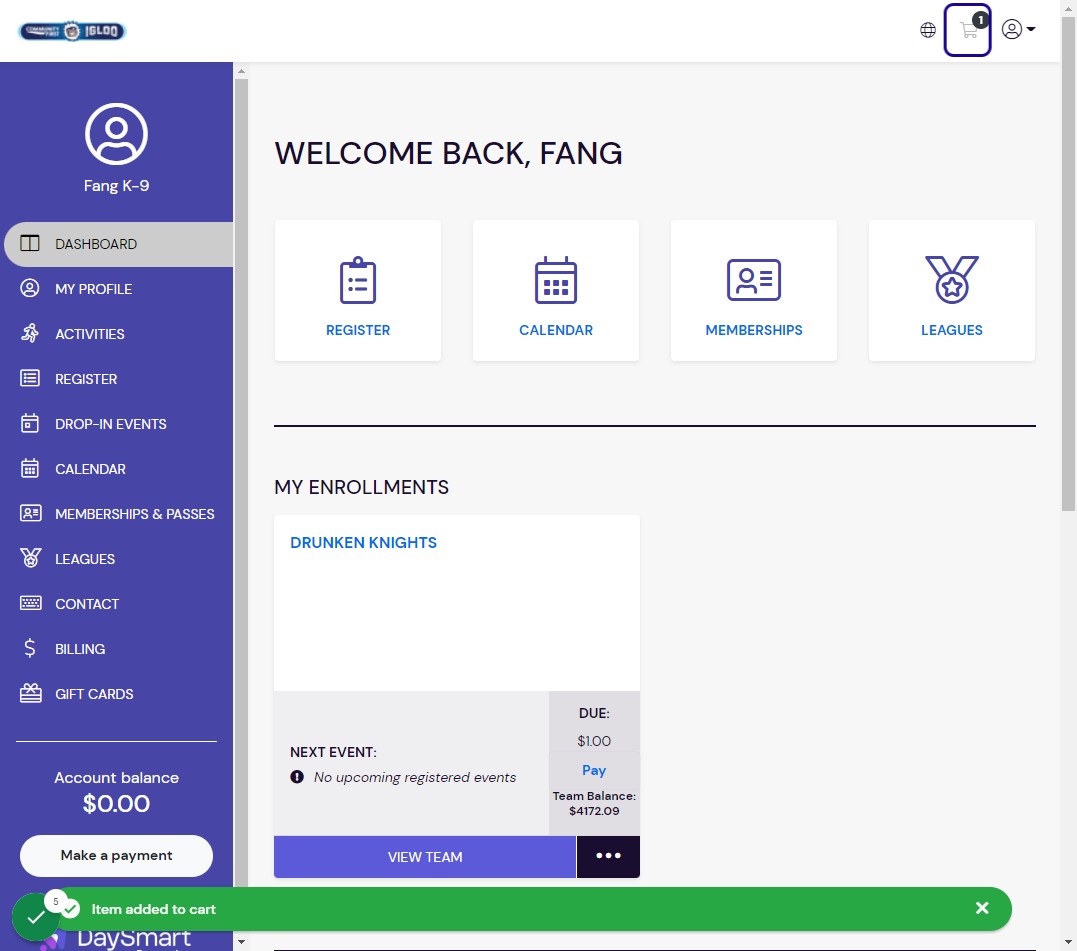This screenshot has height=951, width=1077.
Task: Click the Billing dollar sign icon
Action: coord(30,648)
